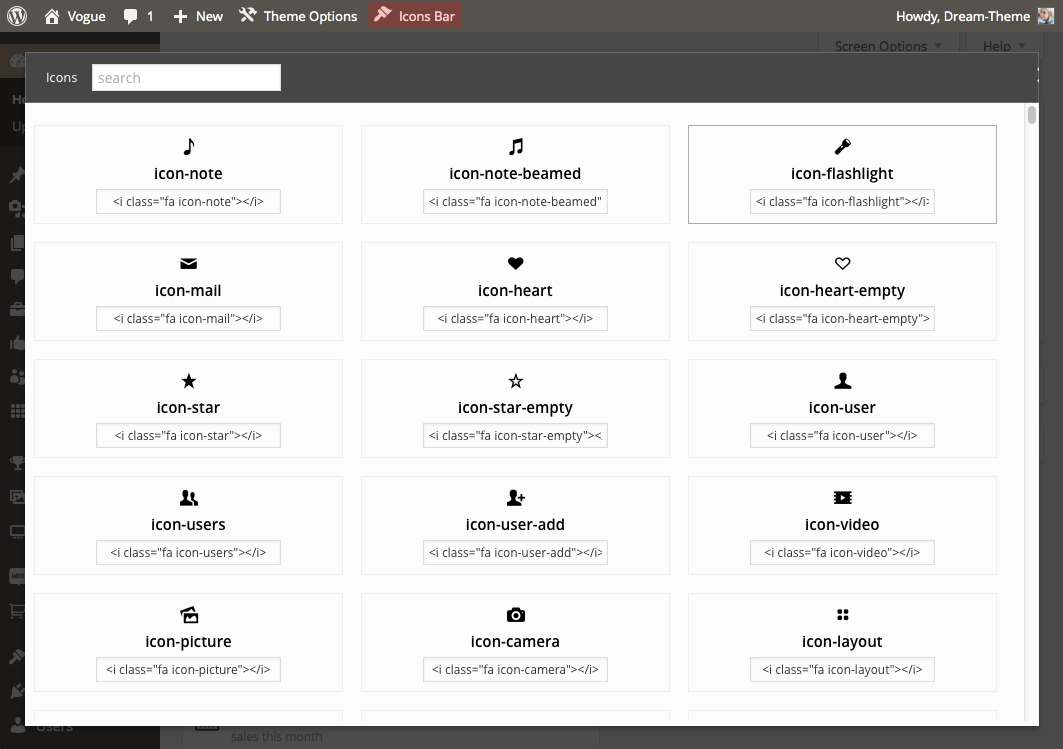Click the filled heart icon

pos(515,264)
